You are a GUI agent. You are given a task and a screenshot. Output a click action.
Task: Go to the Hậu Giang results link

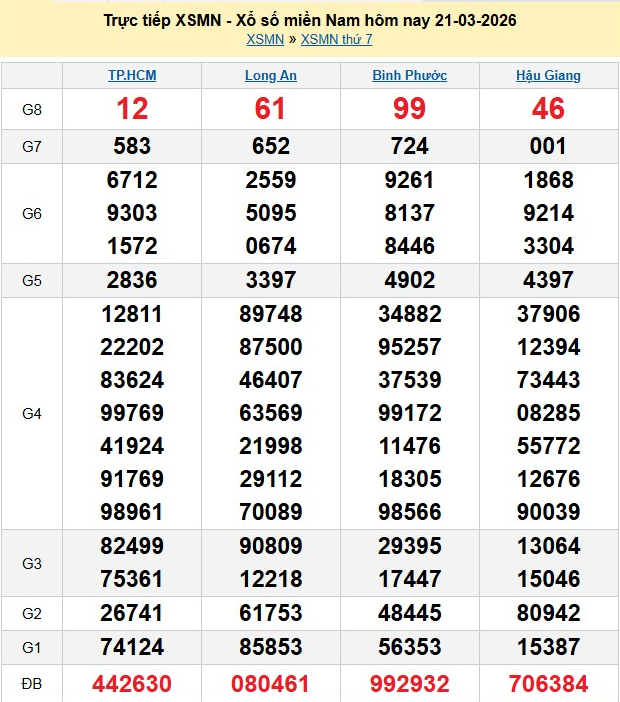pos(548,75)
